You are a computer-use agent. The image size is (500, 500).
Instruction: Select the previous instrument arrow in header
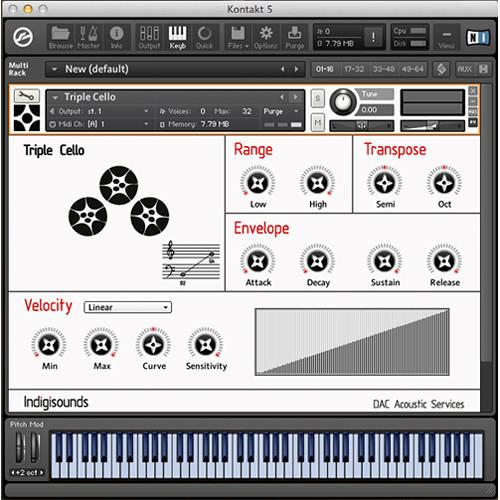click(282, 97)
